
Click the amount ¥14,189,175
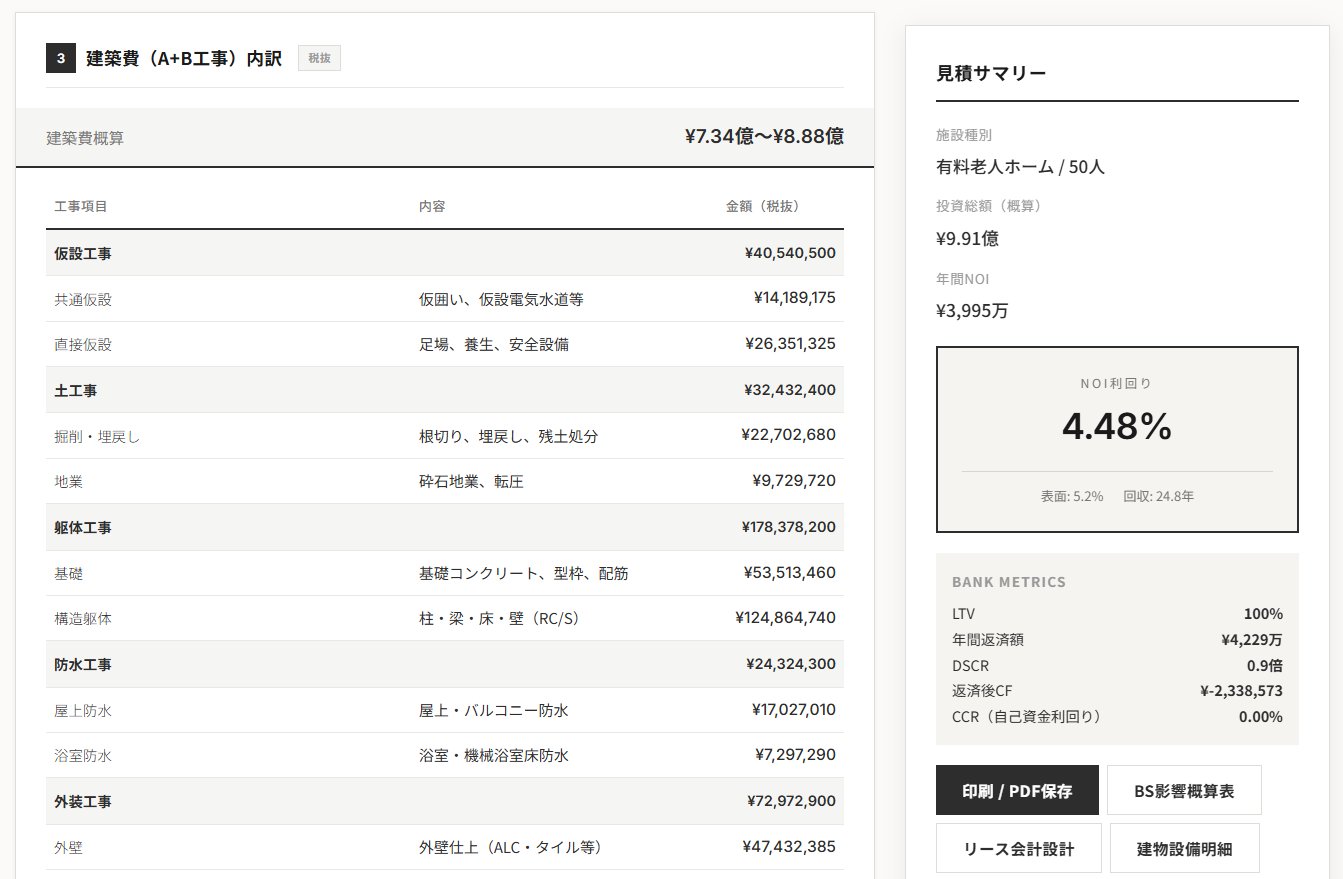click(794, 298)
